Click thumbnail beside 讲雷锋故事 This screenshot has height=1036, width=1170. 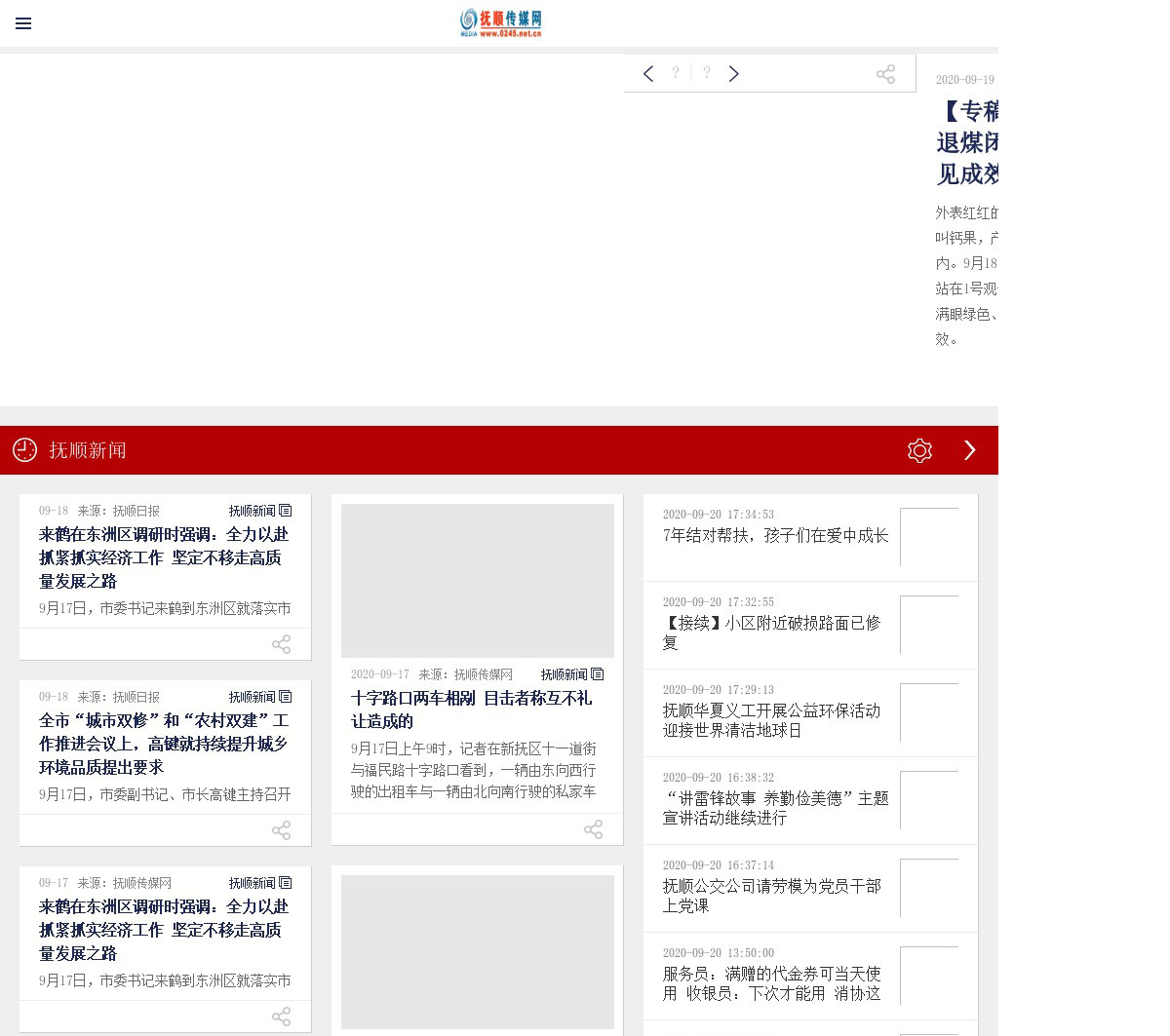[929, 800]
